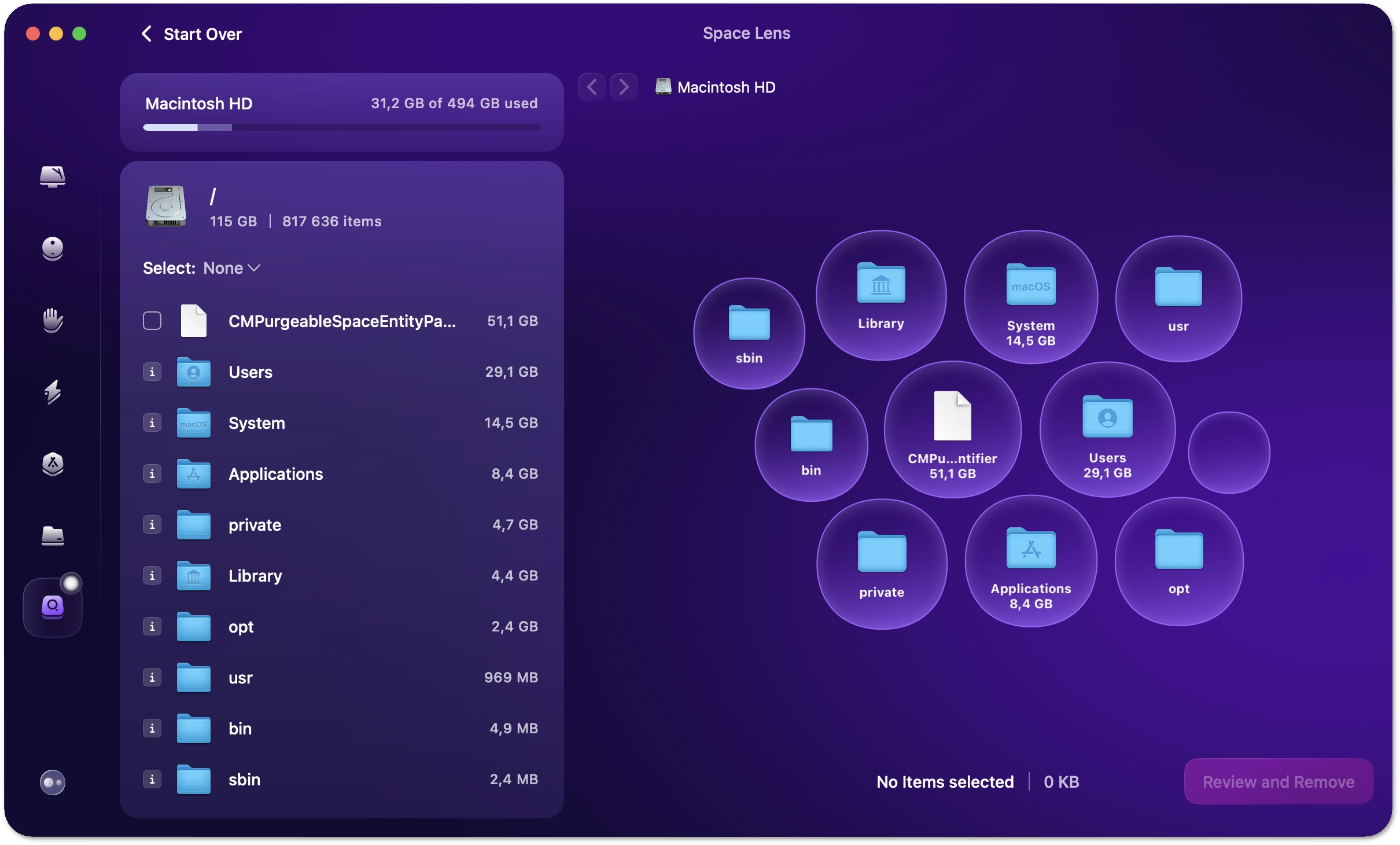The image size is (1400, 845).
Task: Go back with the navigation left chevron
Action: [x=591, y=87]
